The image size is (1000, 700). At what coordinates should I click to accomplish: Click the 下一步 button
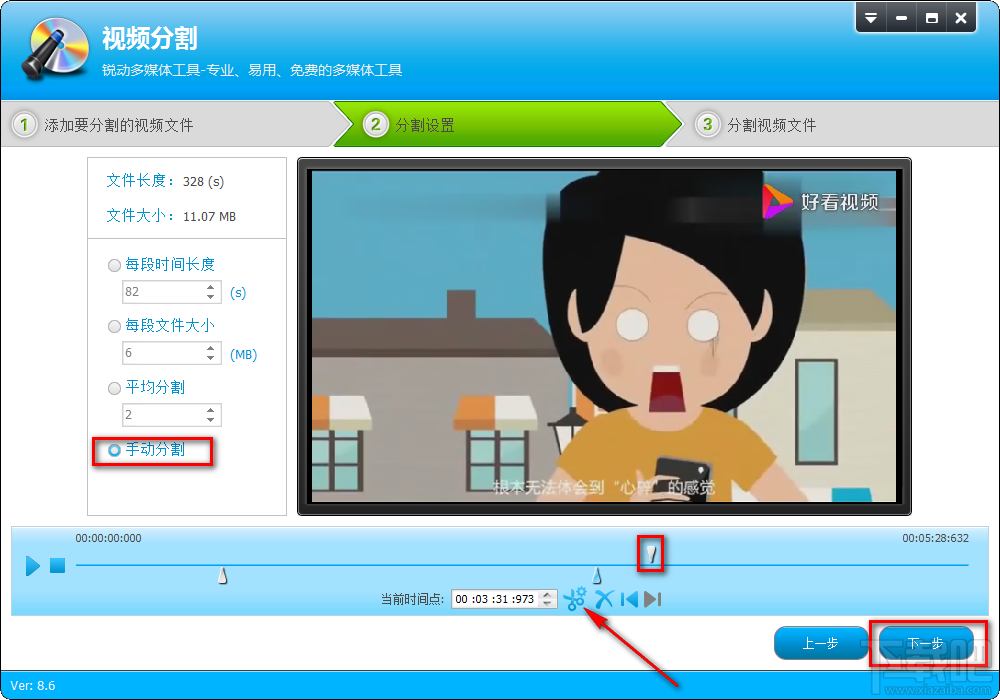coord(925,643)
